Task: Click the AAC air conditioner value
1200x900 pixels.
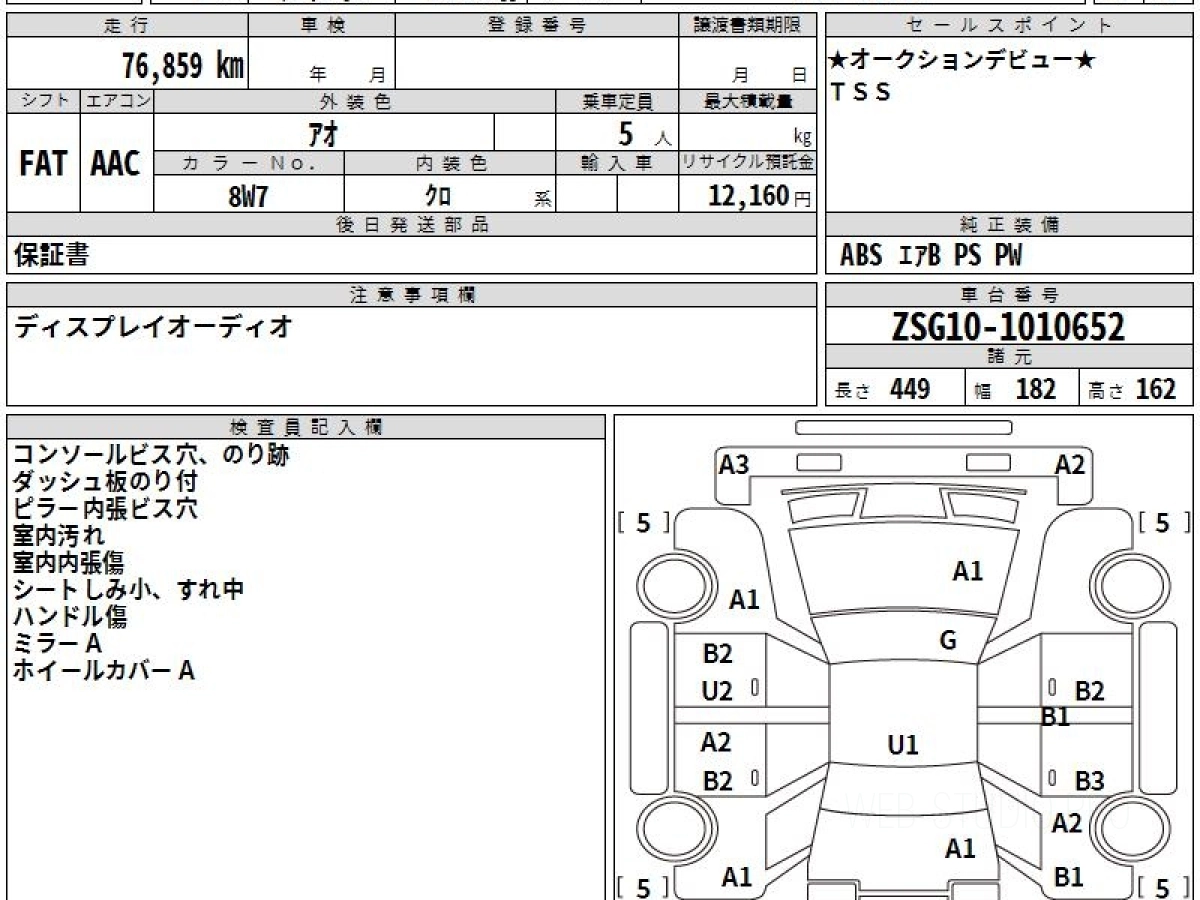Action: click(116, 164)
